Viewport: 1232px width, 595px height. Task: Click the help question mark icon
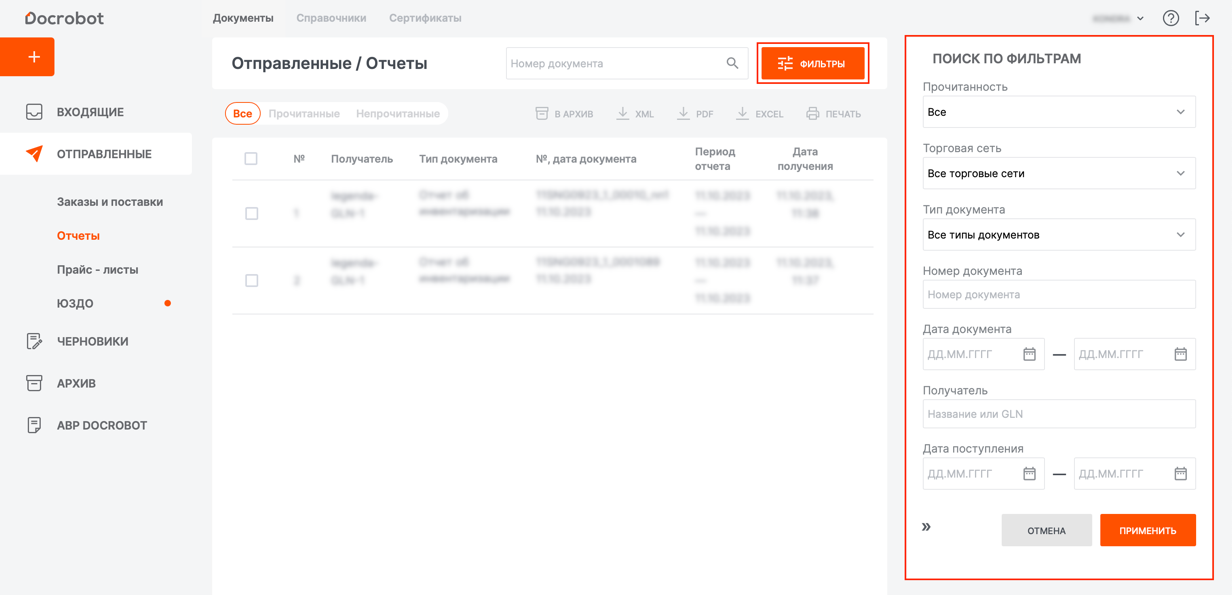(1170, 18)
